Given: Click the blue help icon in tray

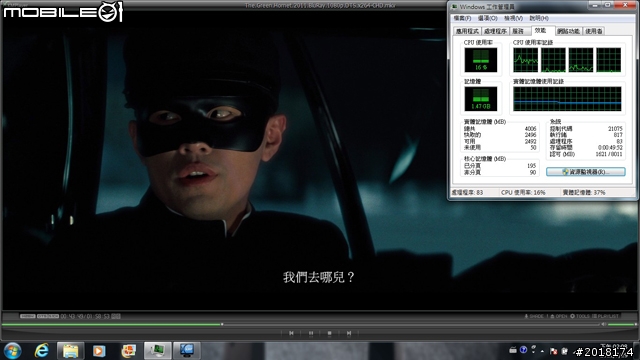Looking at the screenshot, I should (x=524, y=350).
